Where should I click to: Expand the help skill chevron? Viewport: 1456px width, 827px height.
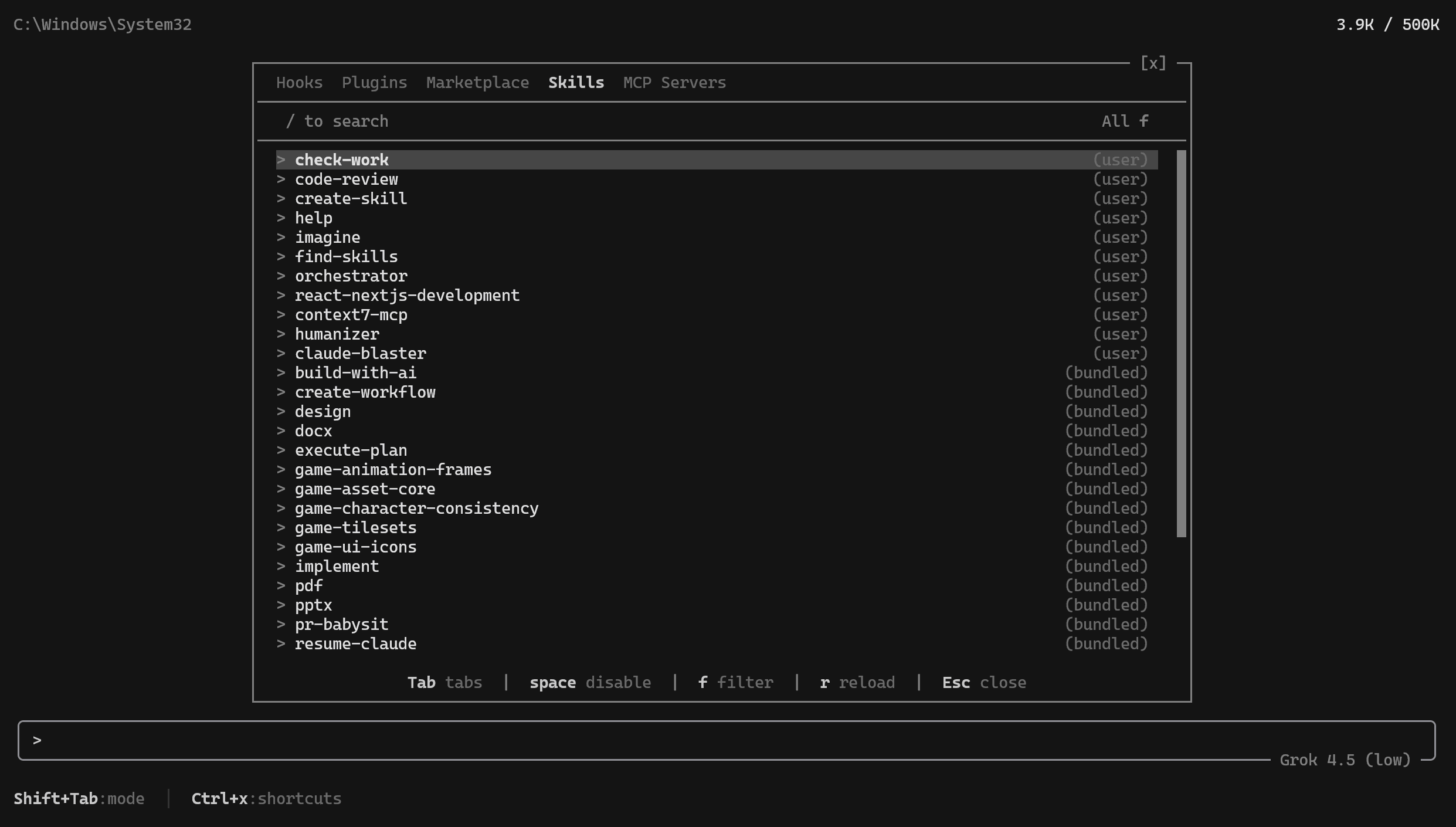click(x=281, y=218)
